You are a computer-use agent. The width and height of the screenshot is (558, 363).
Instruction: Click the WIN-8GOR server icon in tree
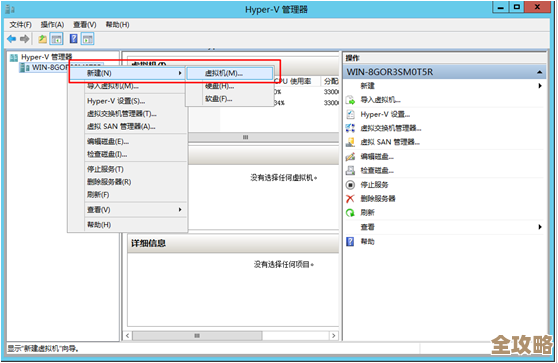25,67
